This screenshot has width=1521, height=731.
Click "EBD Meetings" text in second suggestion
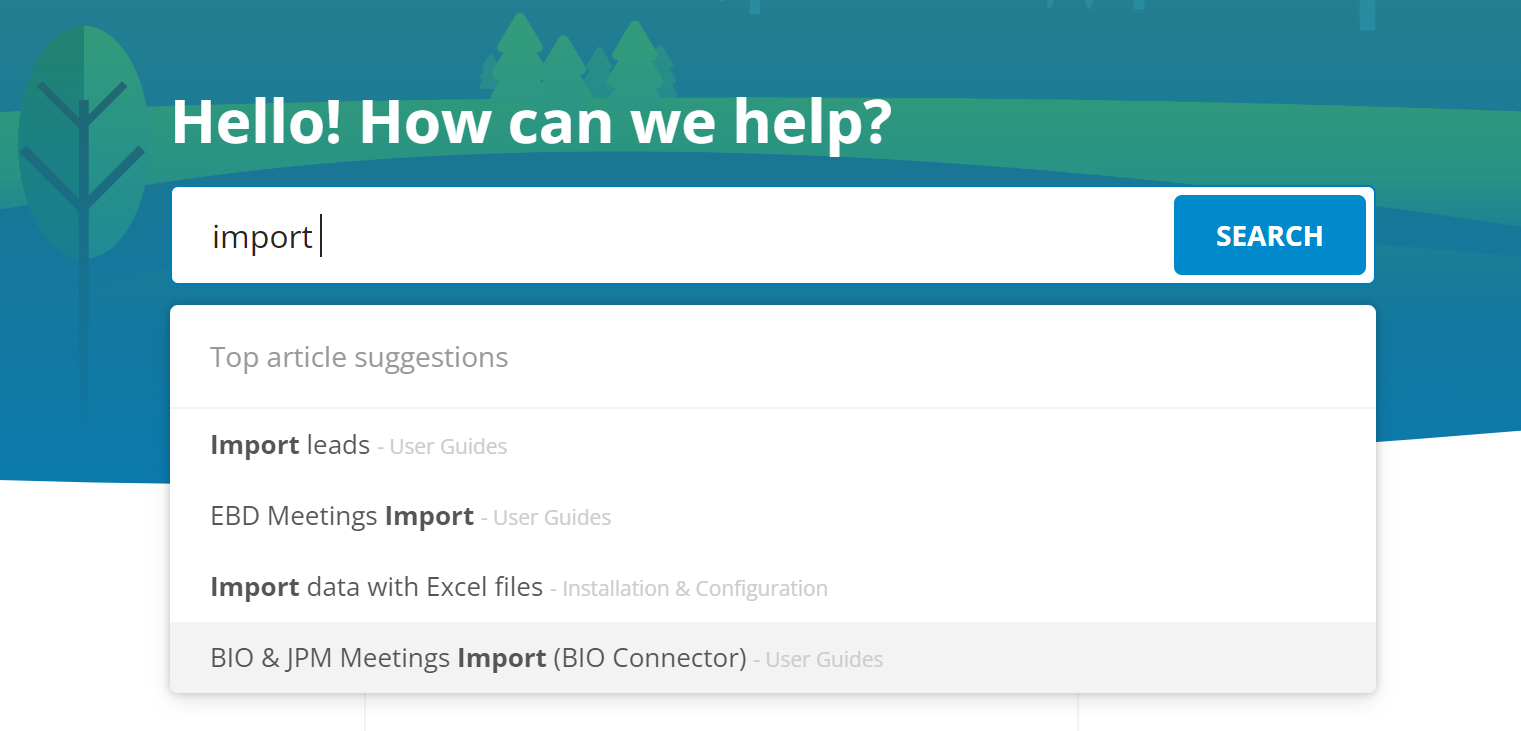pyautogui.click(x=294, y=516)
